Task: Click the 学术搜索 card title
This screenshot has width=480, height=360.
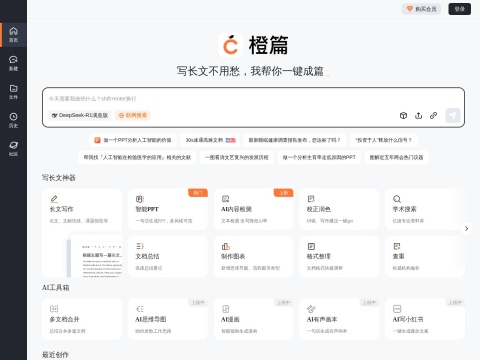Action: 404,209
